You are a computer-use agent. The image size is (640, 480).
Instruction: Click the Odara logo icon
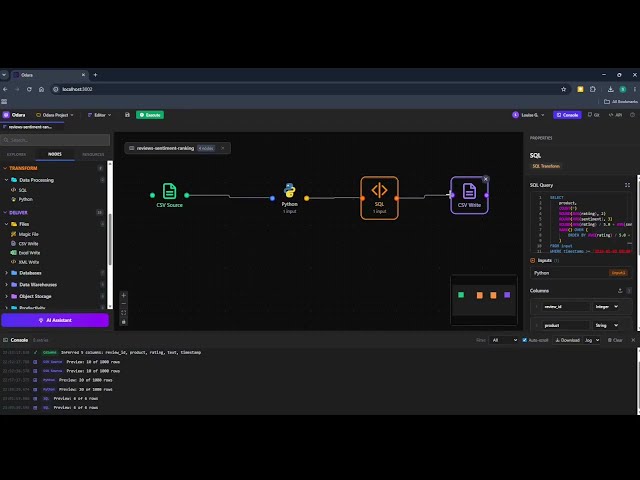pyautogui.click(x=6, y=115)
